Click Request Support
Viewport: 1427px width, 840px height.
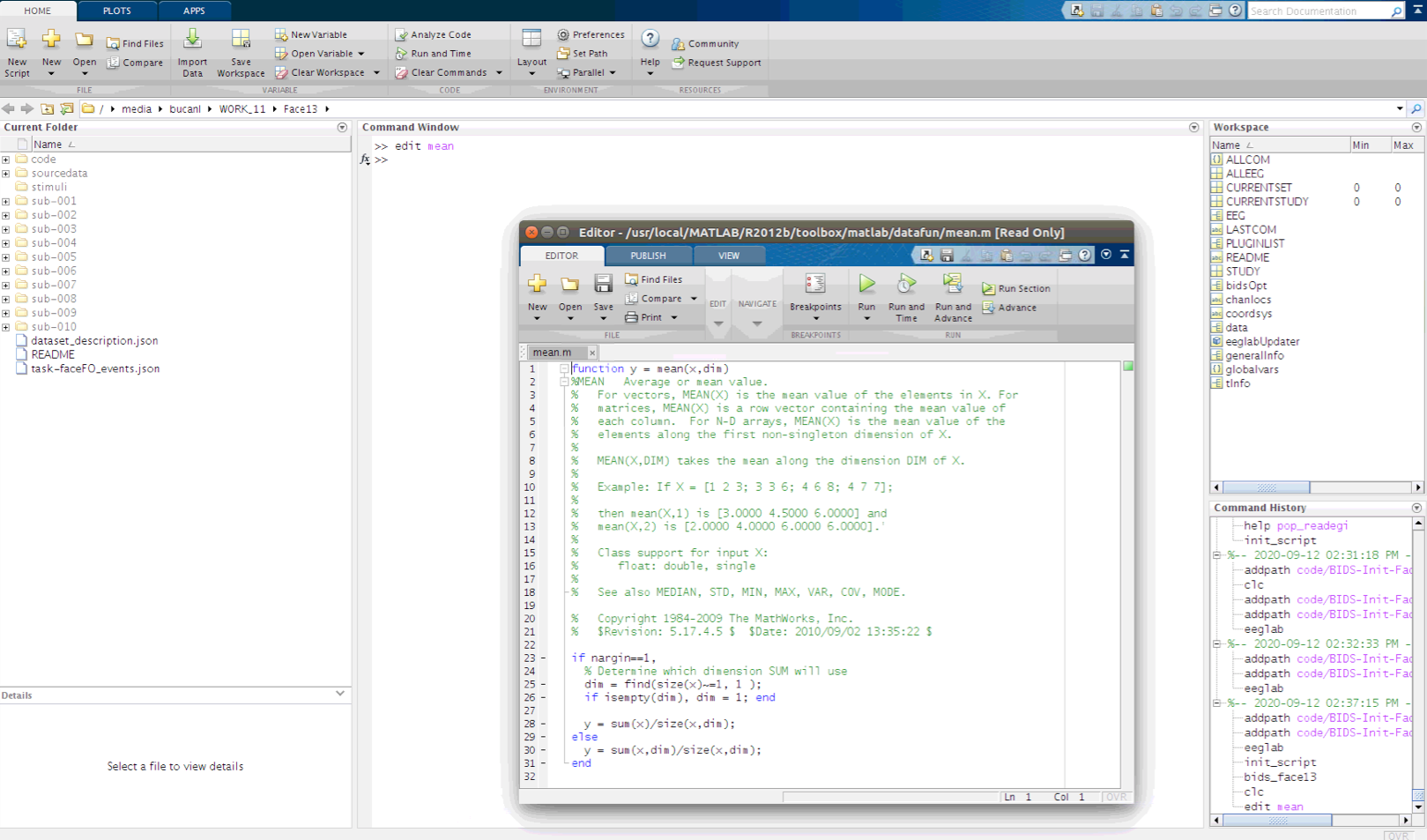point(716,63)
